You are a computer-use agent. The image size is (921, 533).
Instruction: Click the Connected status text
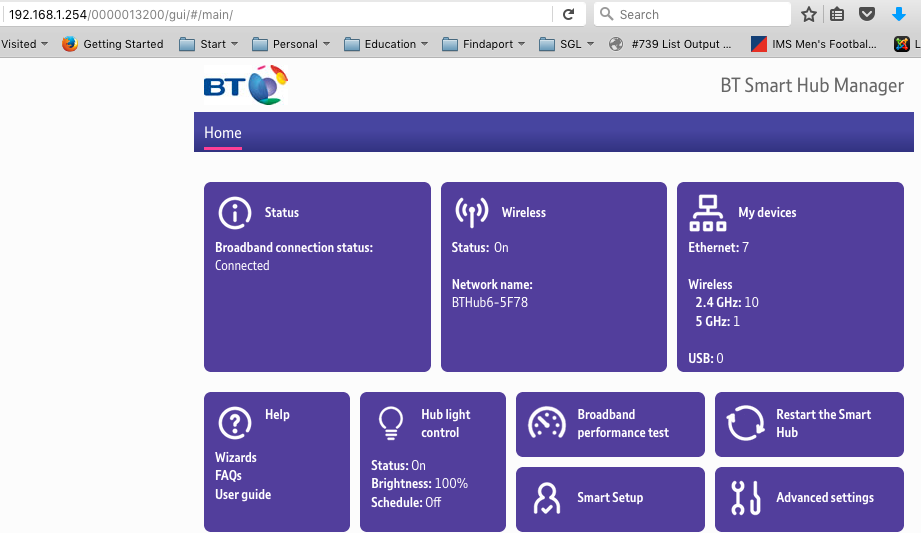tap(242, 266)
